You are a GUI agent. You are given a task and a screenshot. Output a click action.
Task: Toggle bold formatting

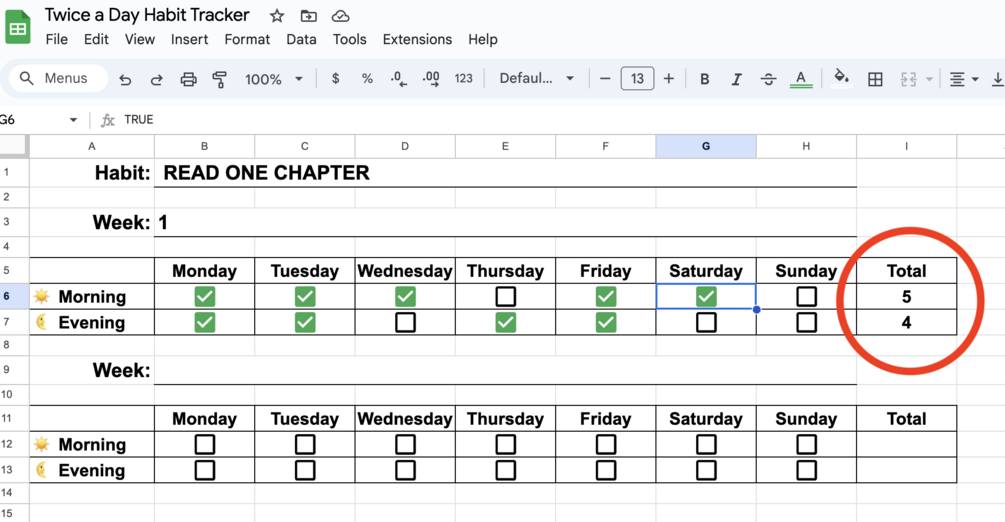pos(704,79)
